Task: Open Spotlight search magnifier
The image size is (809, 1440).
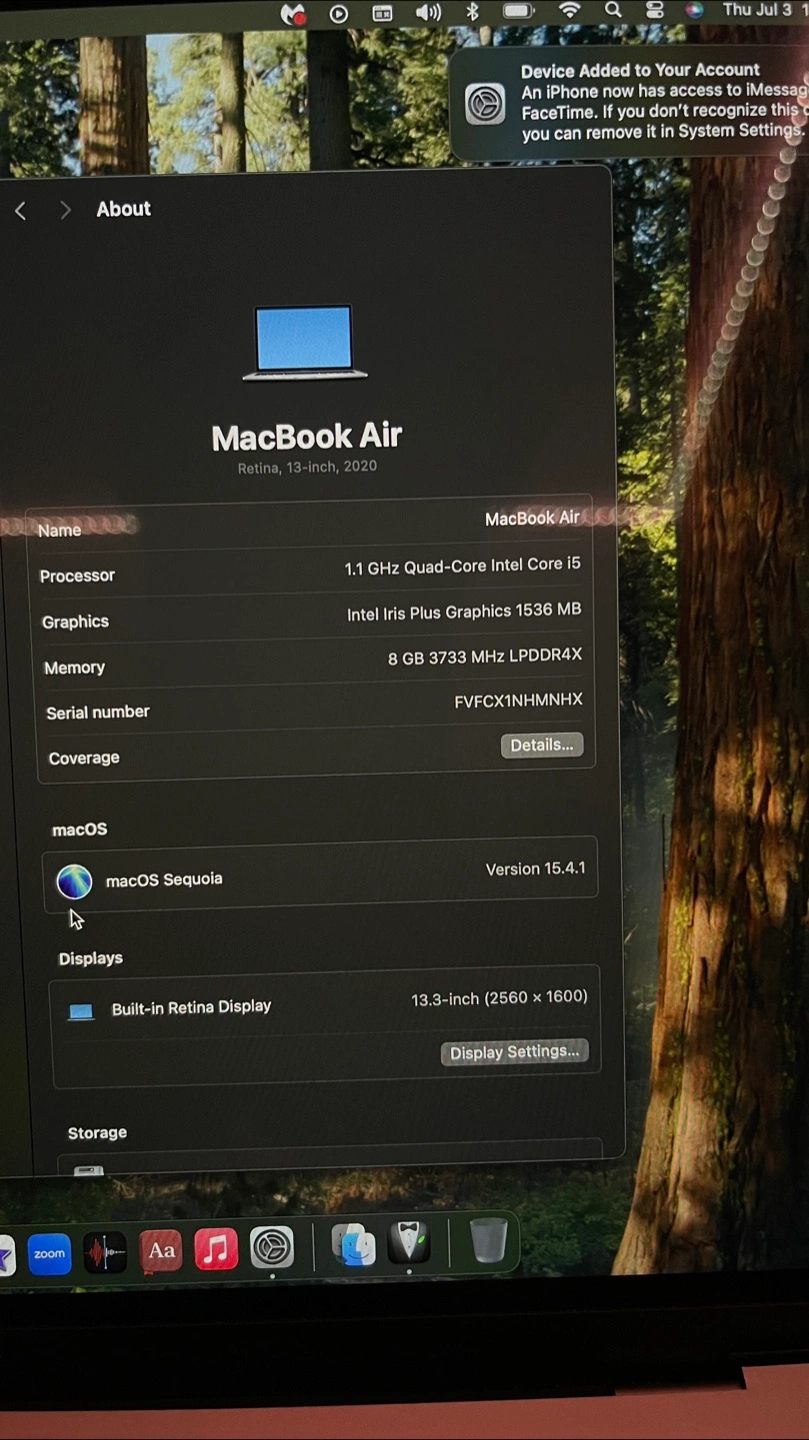Action: [613, 10]
